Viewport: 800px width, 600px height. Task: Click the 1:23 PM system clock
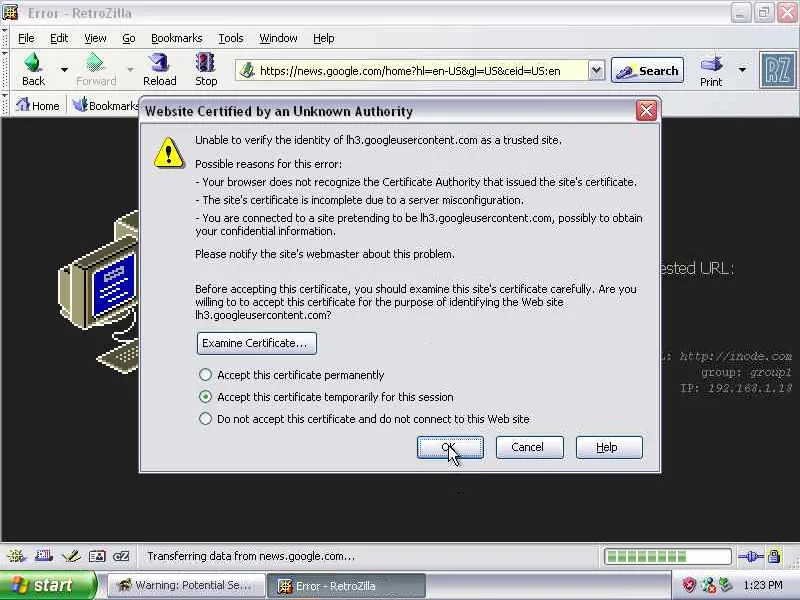tap(763, 585)
